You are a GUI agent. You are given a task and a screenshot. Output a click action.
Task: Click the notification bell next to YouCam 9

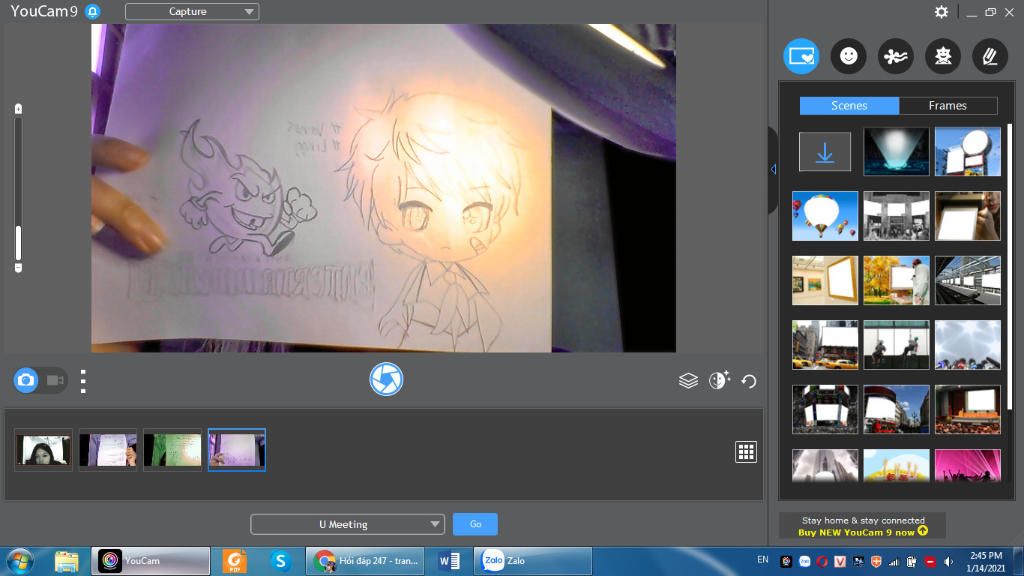tap(93, 12)
